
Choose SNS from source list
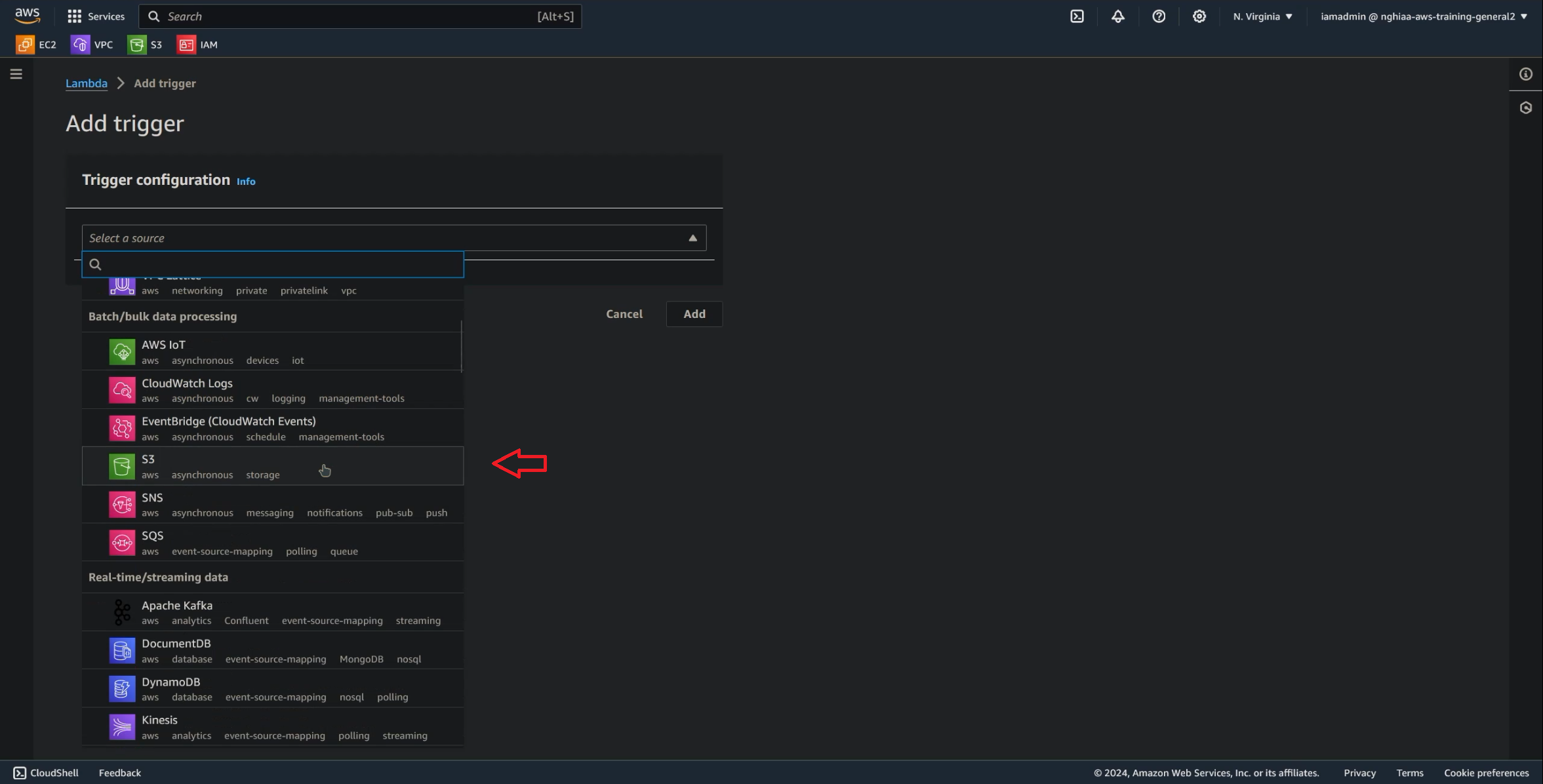point(273,505)
